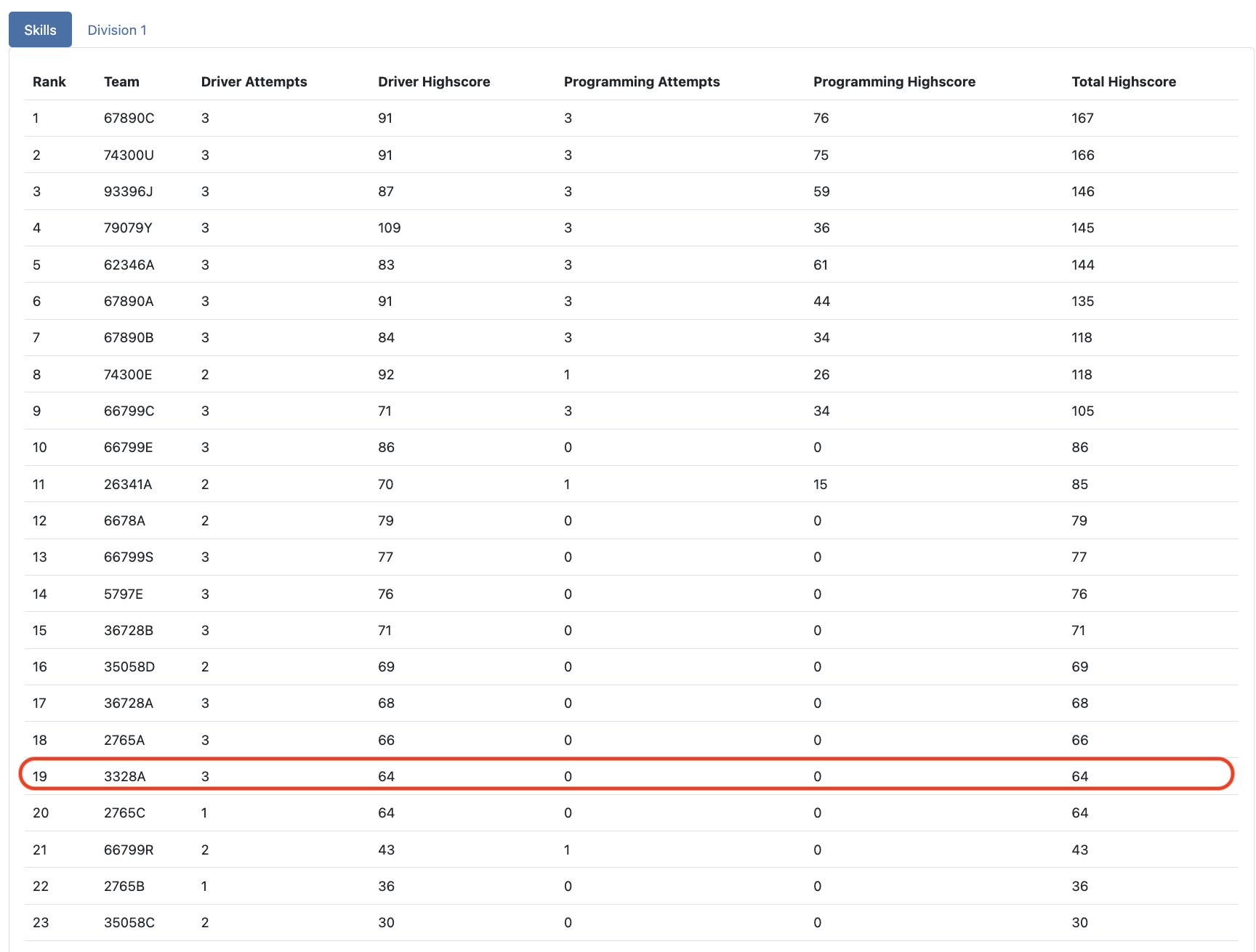Image resolution: width=1256 pixels, height=952 pixels.
Task: Switch to the Skills tab
Action: (40, 30)
